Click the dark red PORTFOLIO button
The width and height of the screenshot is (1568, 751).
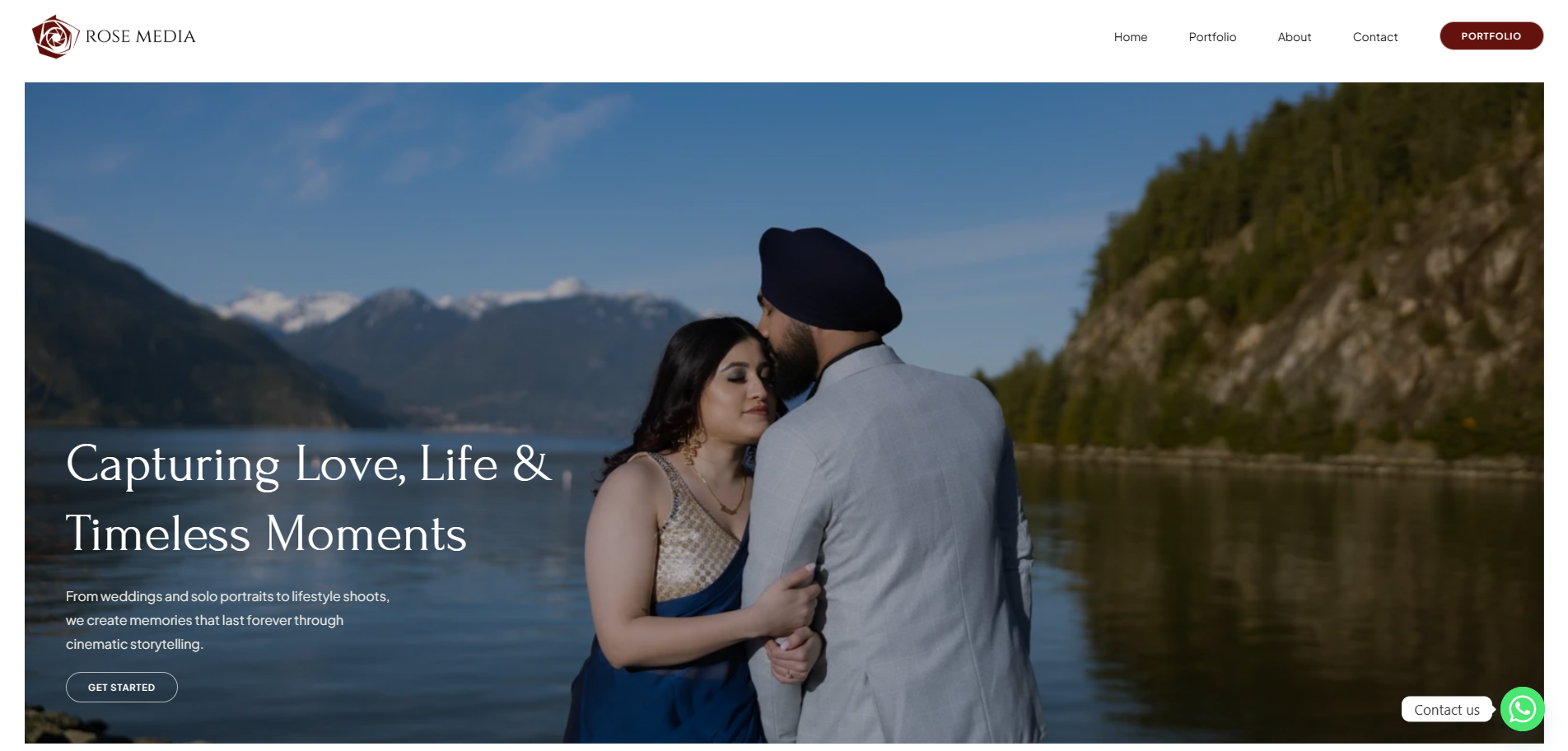[x=1491, y=36]
